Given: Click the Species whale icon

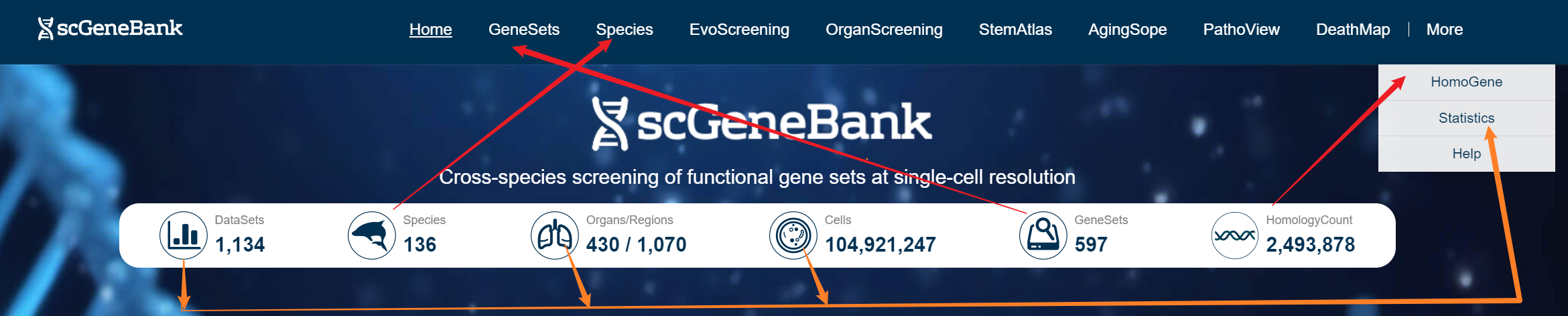Looking at the screenshot, I should point(372,235).
